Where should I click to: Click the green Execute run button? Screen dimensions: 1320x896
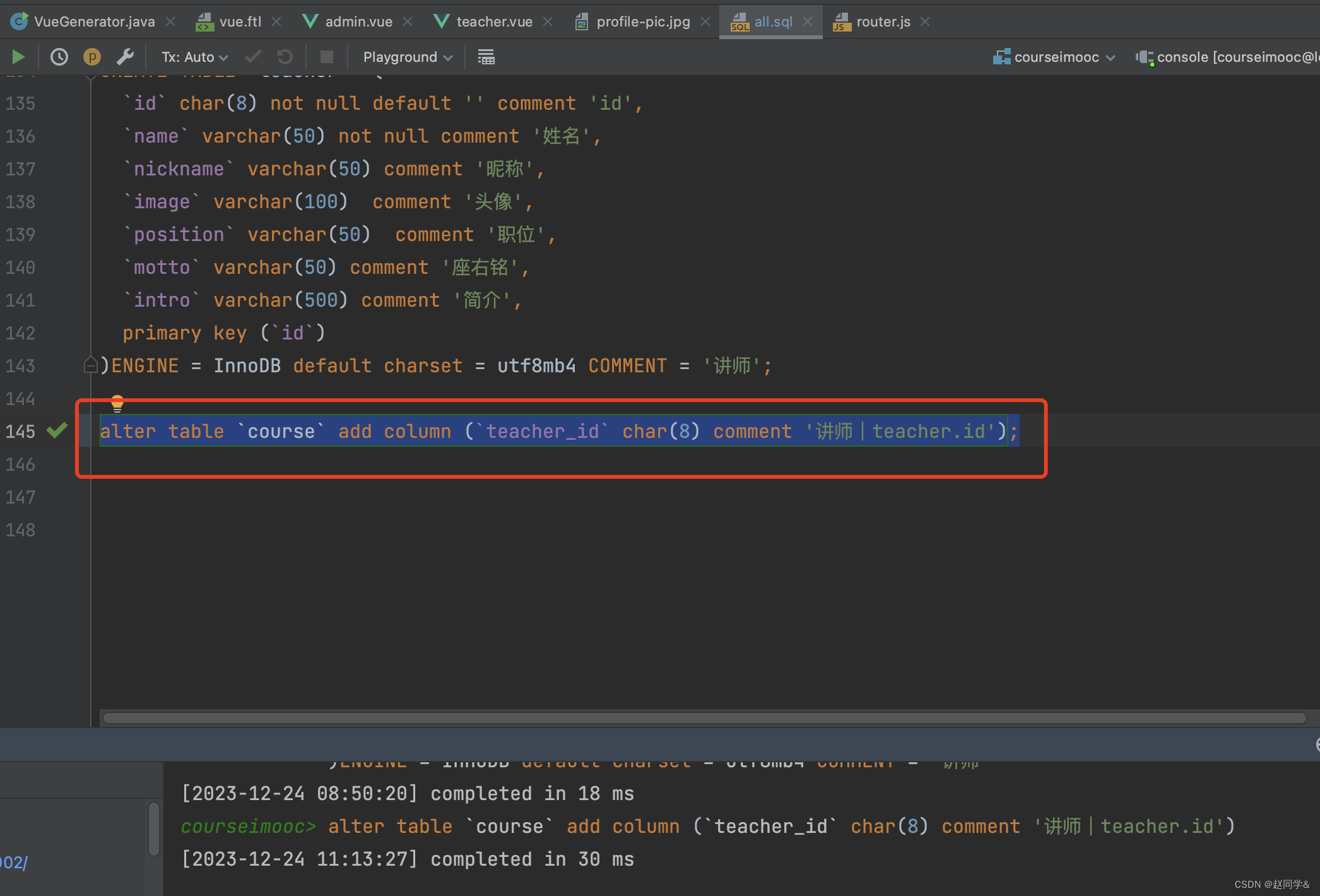click(x=18, y=57)
